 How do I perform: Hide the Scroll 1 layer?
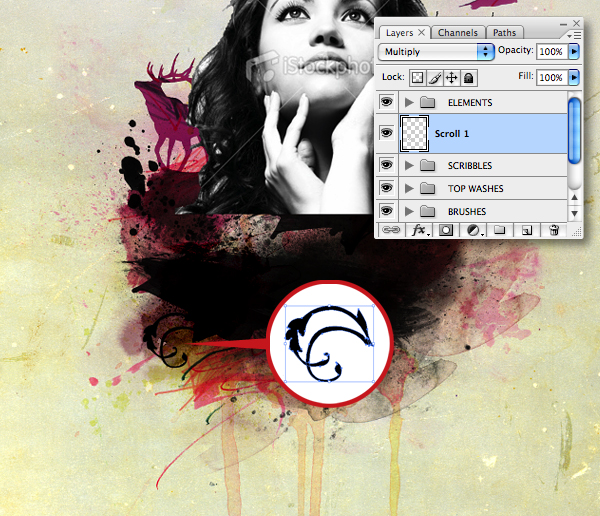386,133
